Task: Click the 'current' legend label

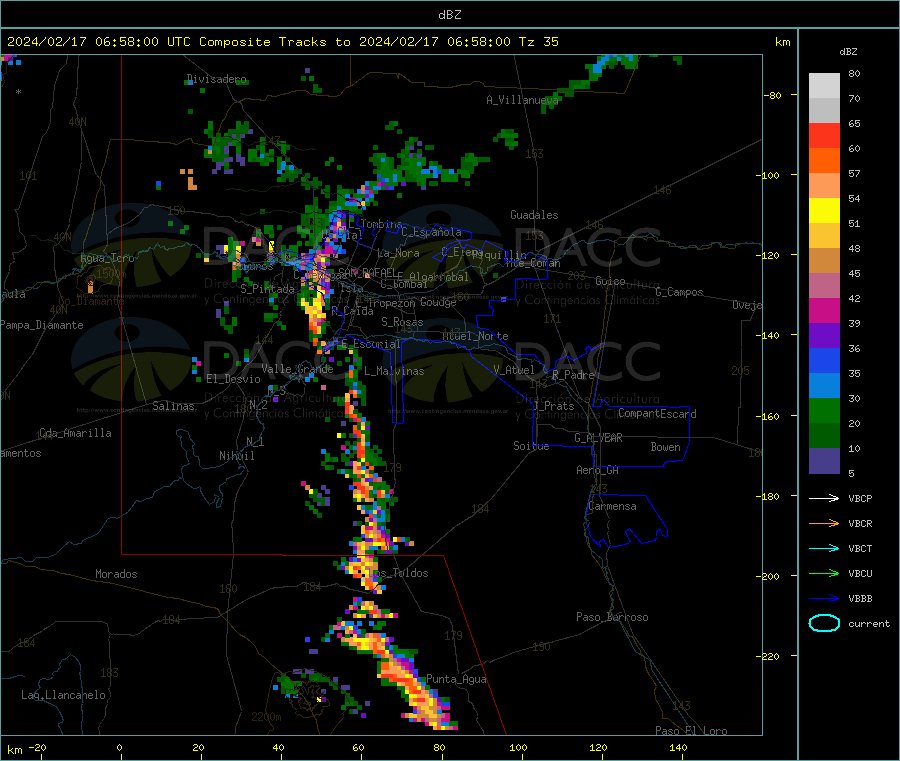Action: click(869, 623)
